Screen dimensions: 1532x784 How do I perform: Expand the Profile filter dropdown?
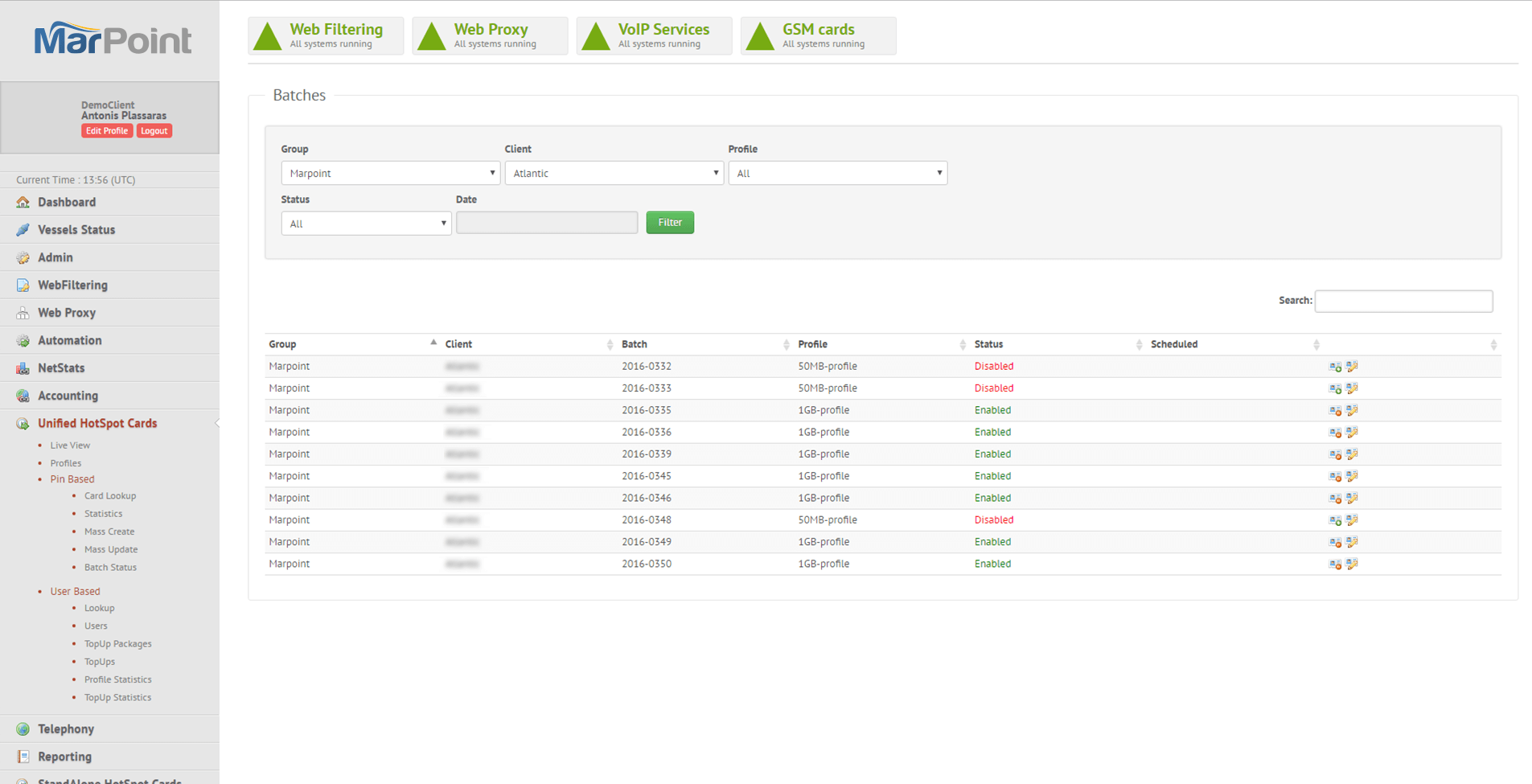pyautogui.click(x=837, y=174)
